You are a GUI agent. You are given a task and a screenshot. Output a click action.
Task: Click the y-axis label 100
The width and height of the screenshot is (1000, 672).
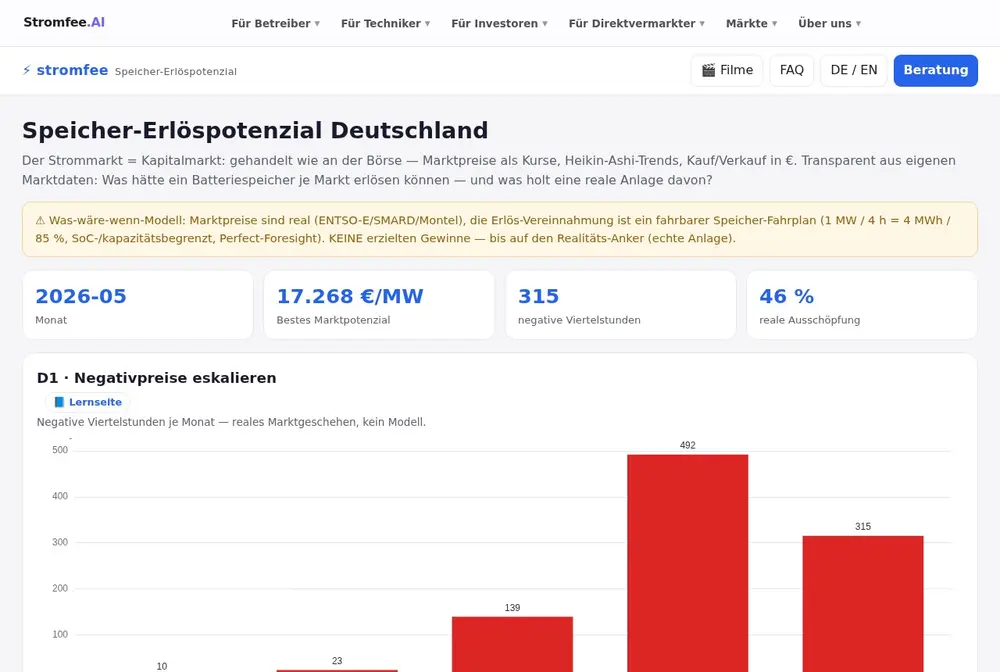(x=60, y=634)
